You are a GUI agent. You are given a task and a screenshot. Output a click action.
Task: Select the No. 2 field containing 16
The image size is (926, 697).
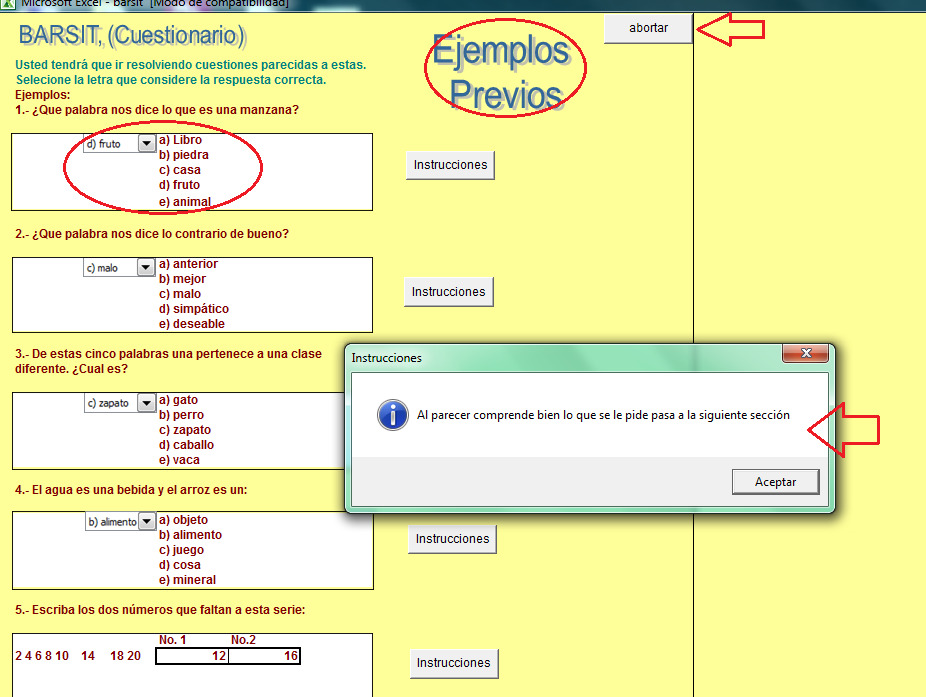pos(265,655)
